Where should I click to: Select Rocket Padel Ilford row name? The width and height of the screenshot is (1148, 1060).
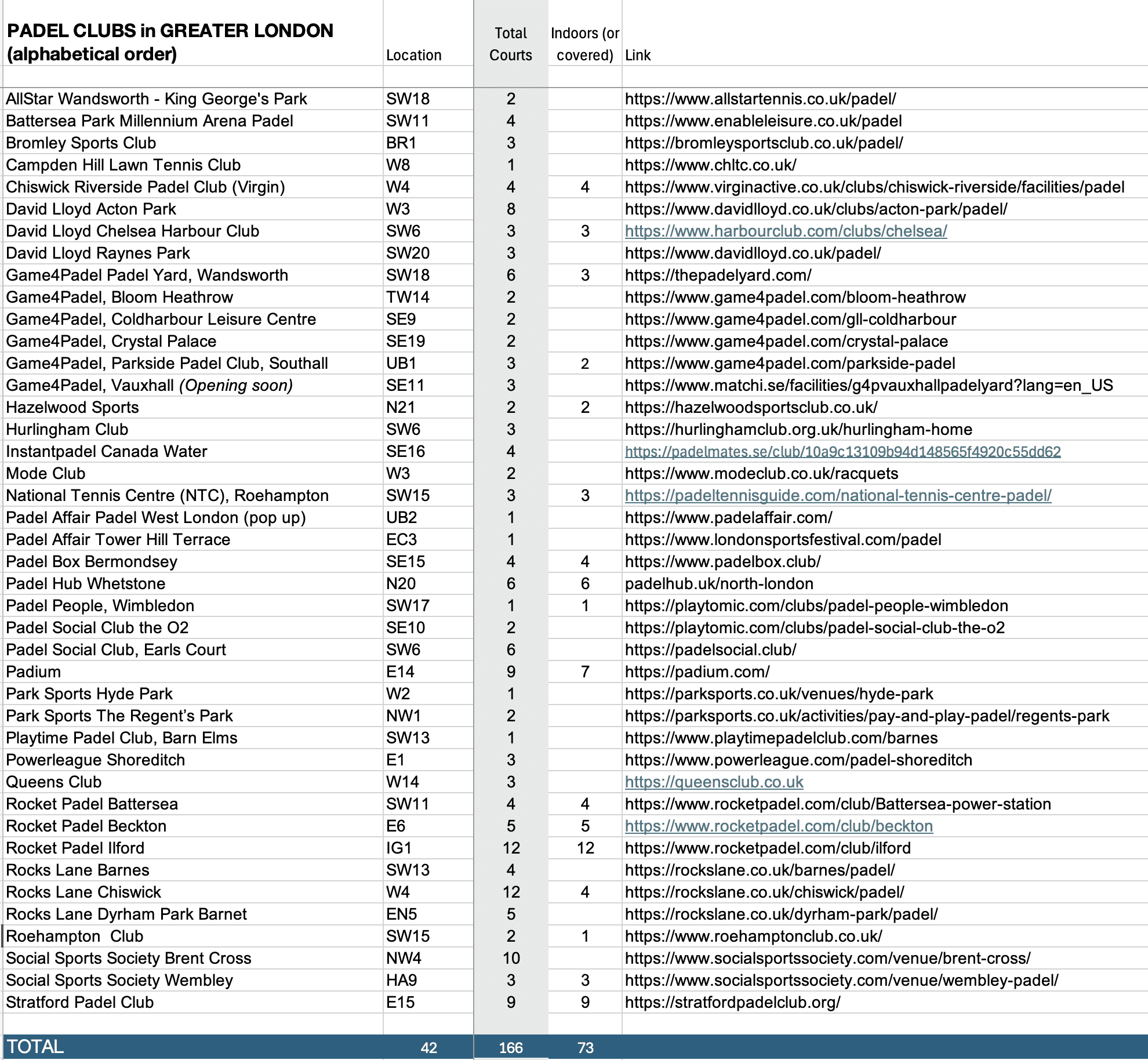click(x=75, y=848)
